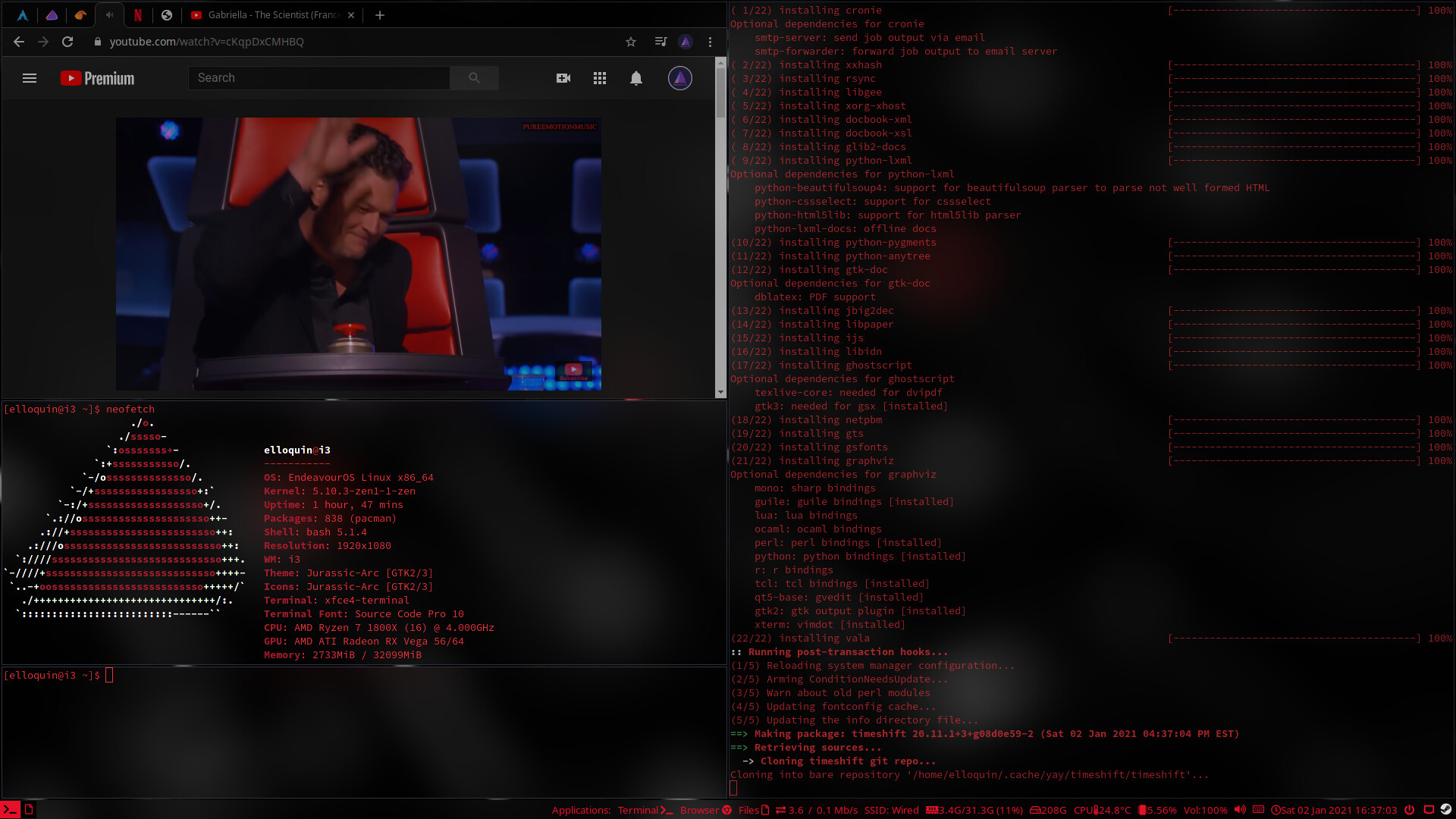Open the YouTube create video icon
Viewport: 1456px width, 819px height.
pyautogui.click(x=563, y=78)
